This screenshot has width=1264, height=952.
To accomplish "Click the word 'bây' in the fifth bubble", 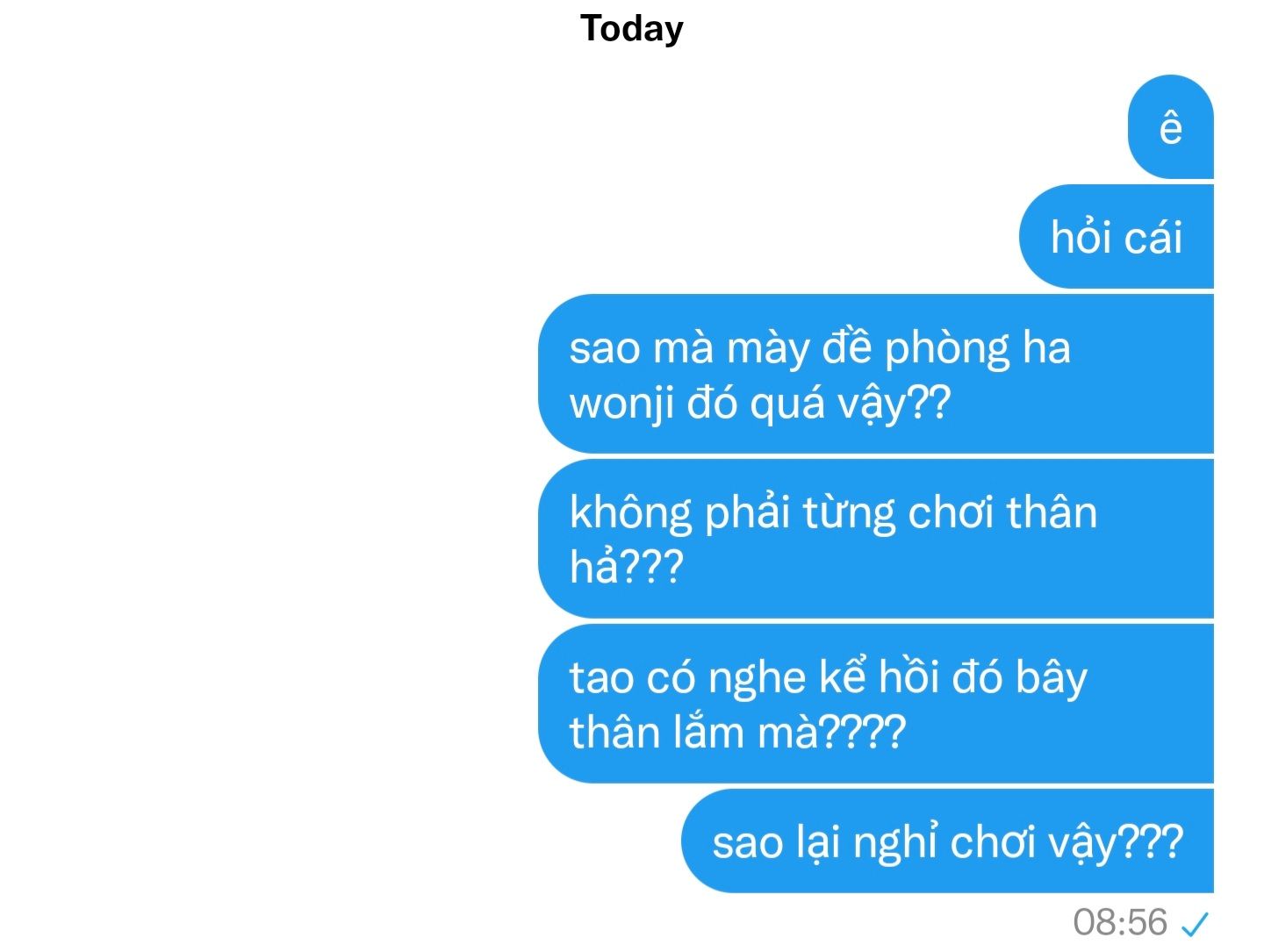I will (x=1052, y=679).
